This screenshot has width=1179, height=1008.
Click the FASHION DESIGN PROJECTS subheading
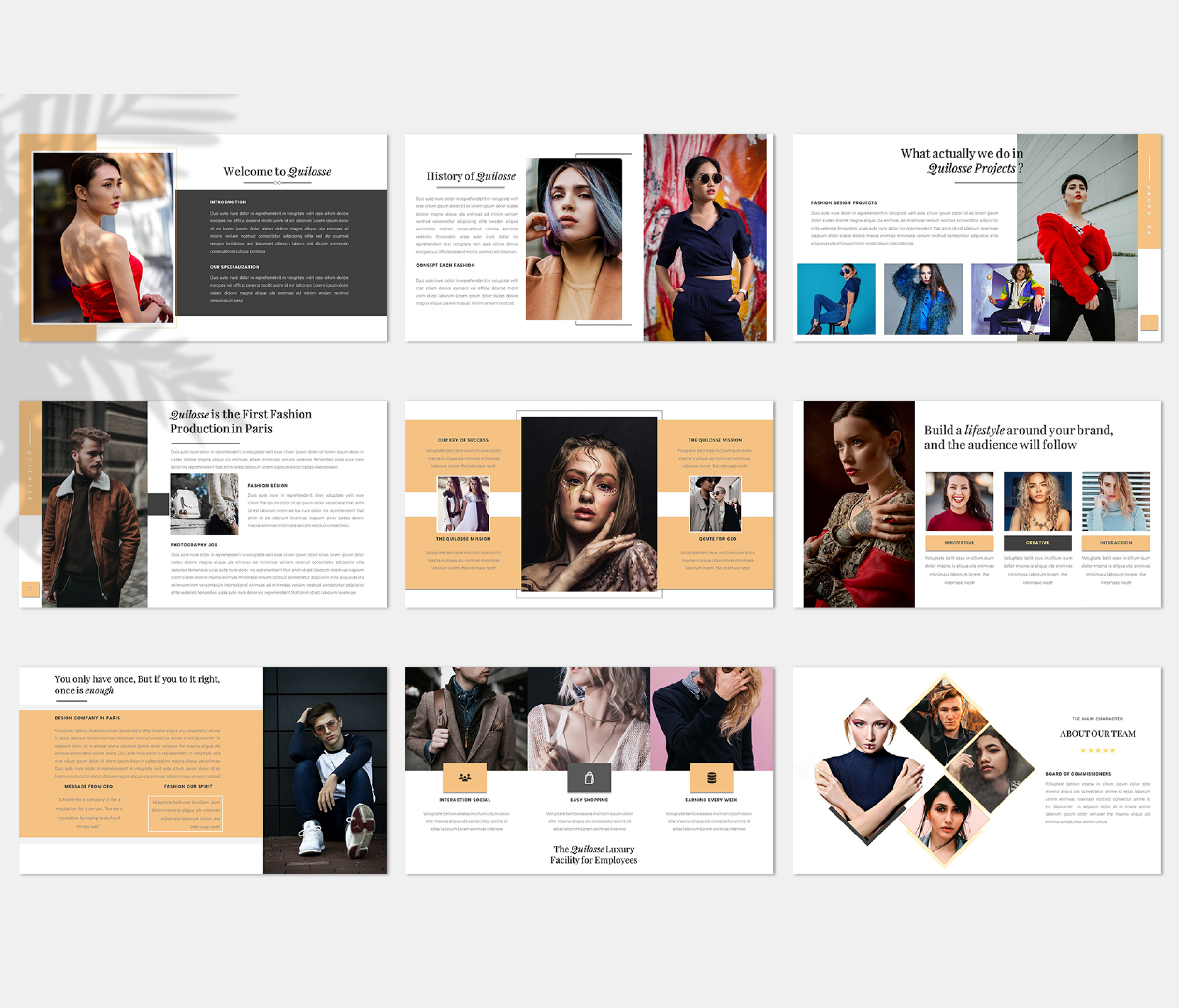click(x=844, y=202)
